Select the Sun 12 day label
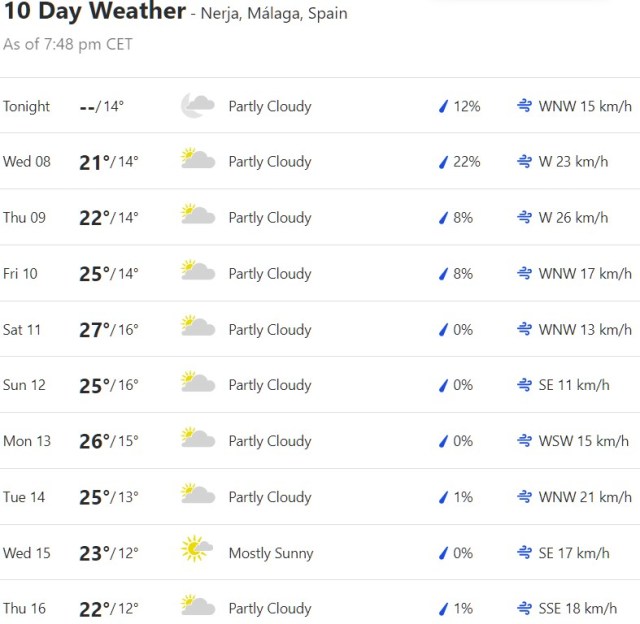640x624 pixels. [x=25, y=385]
